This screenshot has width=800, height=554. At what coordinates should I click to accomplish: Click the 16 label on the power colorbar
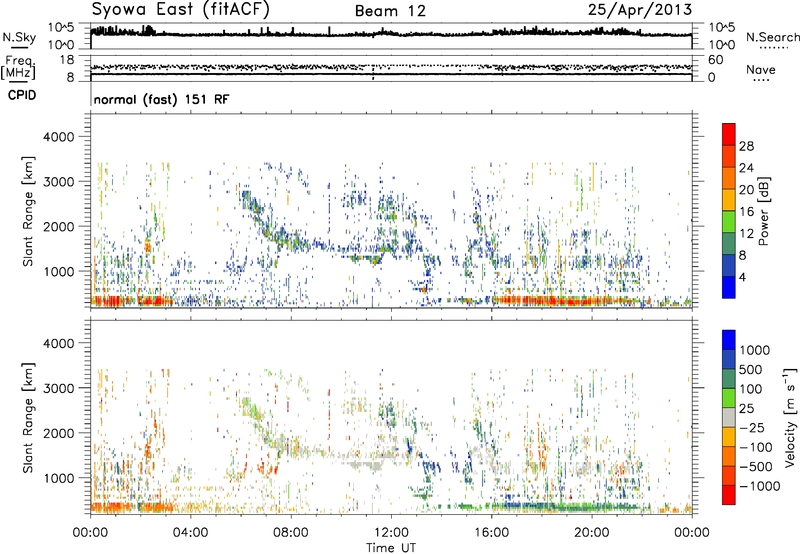(x=746, y=212)
